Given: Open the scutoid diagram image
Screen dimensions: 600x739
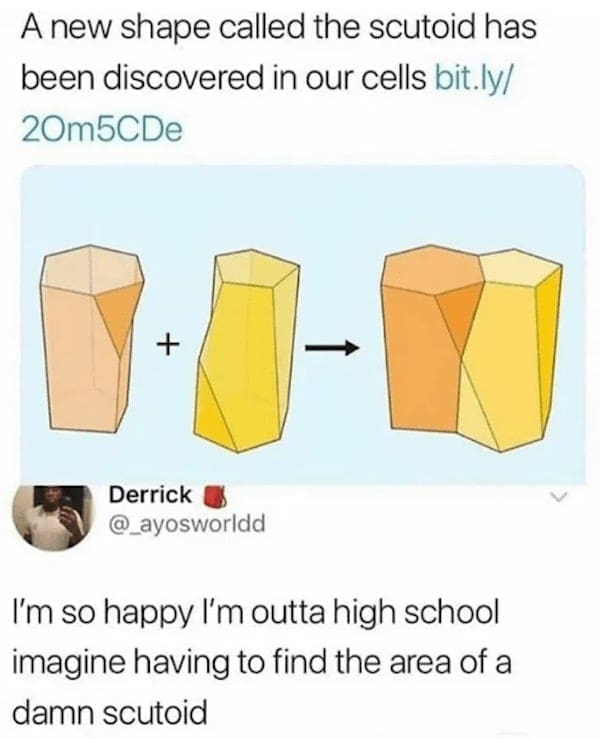Looking at the screenshot, I should (303, 324).
